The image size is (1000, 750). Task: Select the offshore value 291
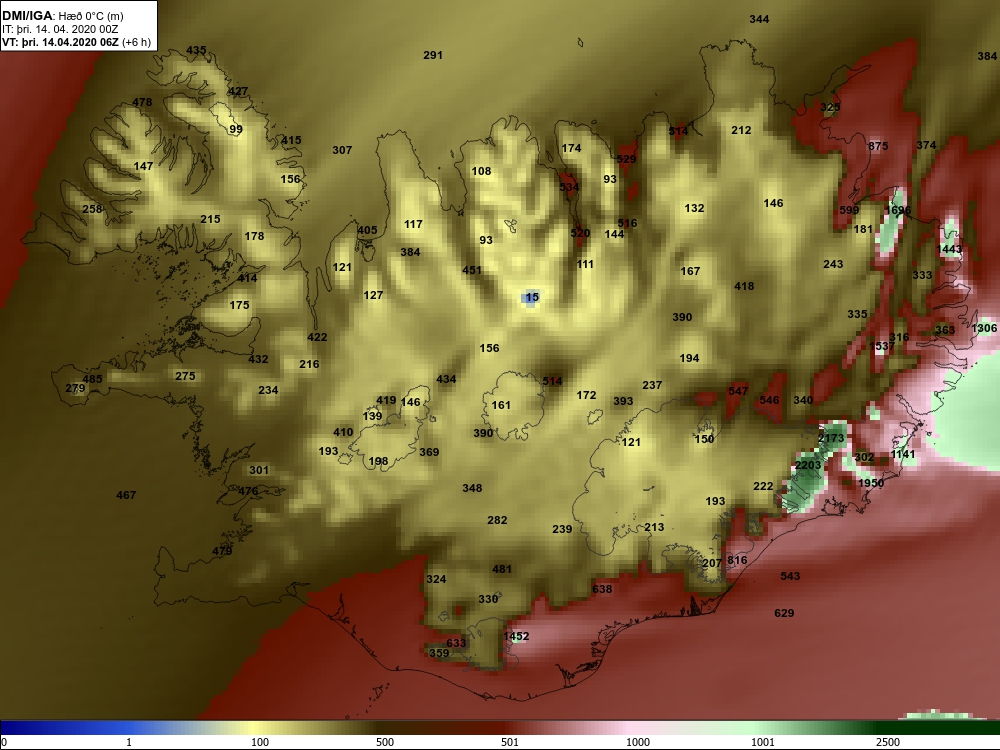(433, 55)
